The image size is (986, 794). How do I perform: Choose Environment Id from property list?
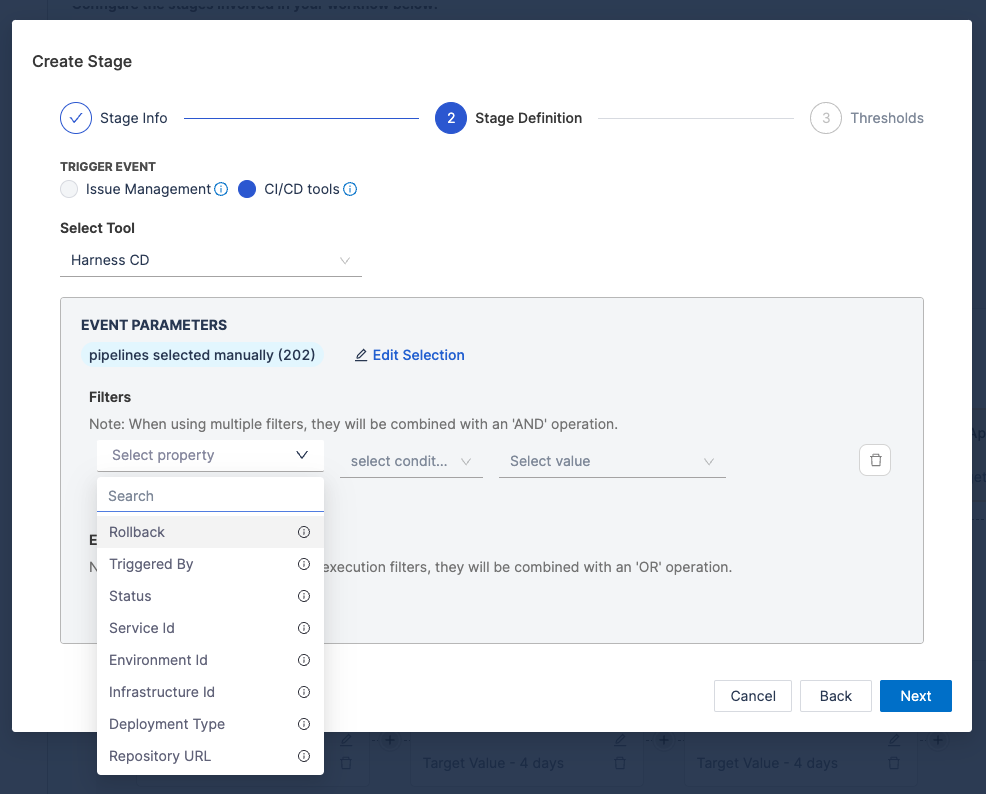pyautogui.click(x=158, y=660)
